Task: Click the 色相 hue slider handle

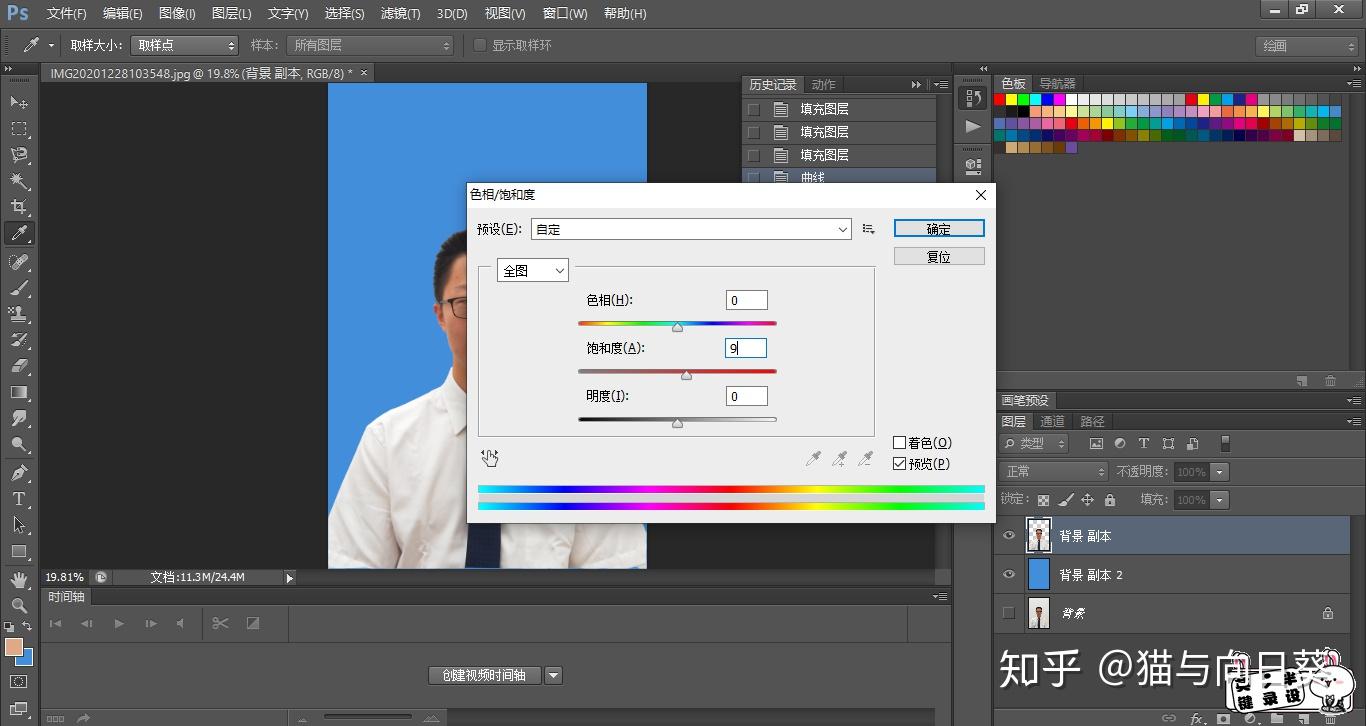Action: click(677, 327)
